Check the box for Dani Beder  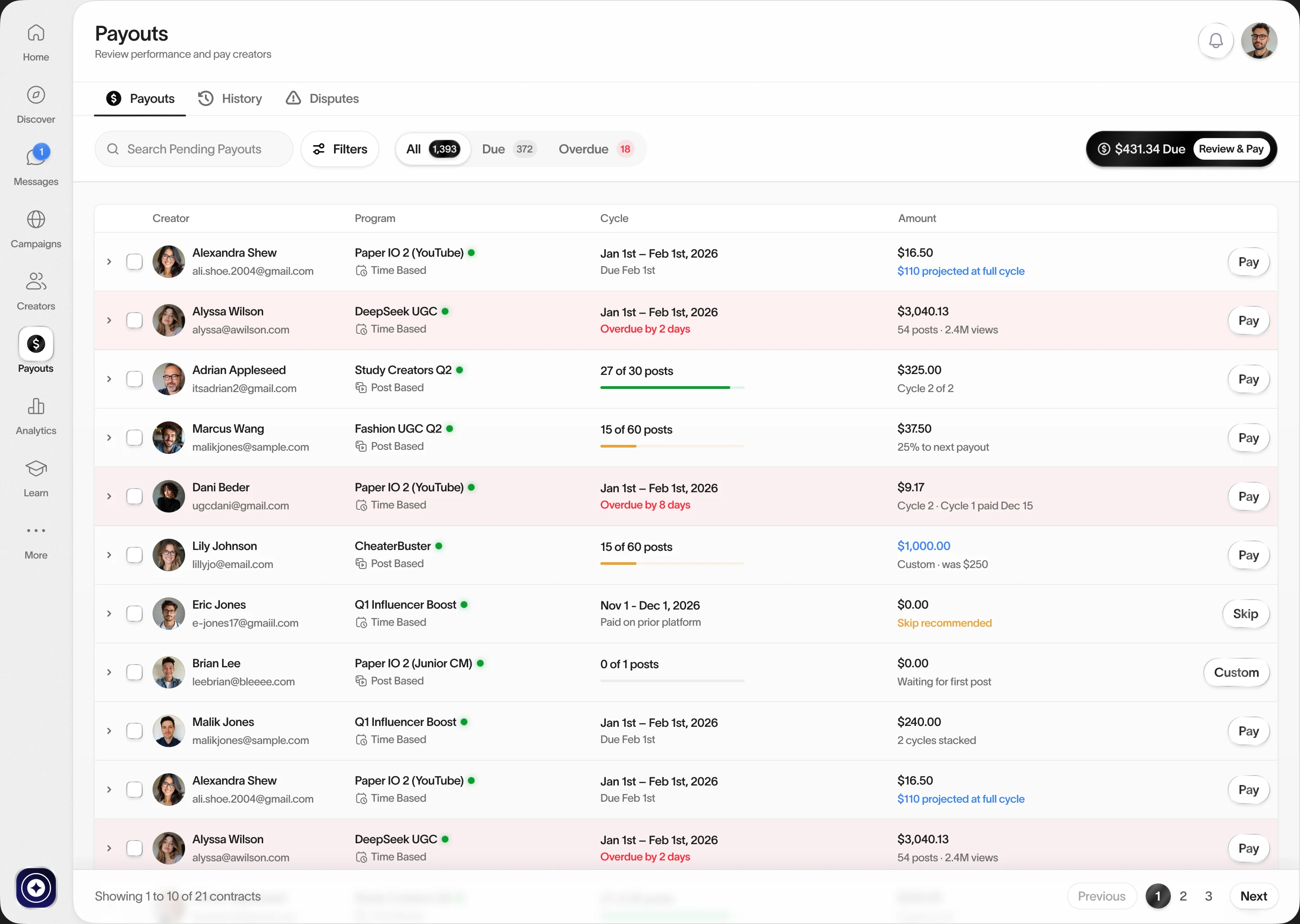coord(135,496)
